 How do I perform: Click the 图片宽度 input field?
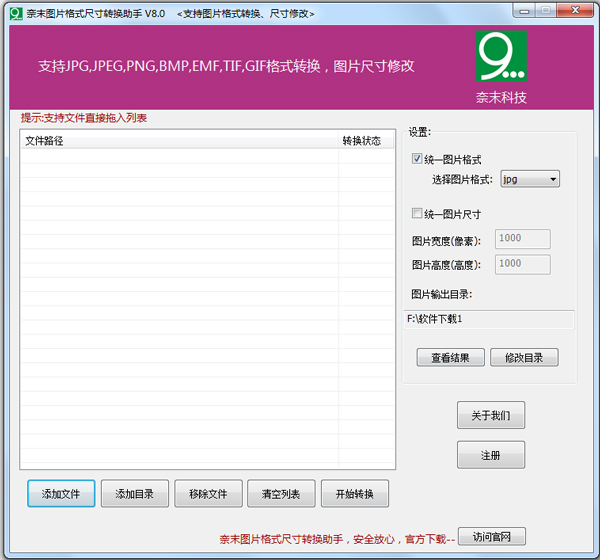click(521, 239)
